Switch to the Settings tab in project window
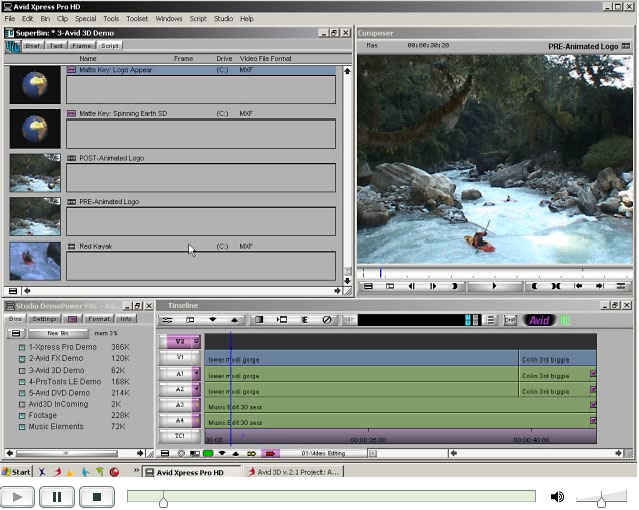 (44, 319)
